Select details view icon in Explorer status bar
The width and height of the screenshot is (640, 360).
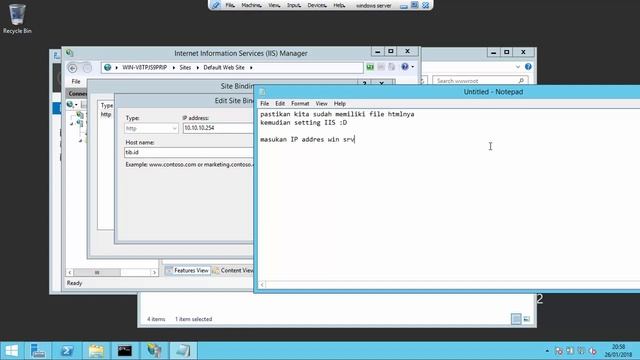click(x=516, y=319)
